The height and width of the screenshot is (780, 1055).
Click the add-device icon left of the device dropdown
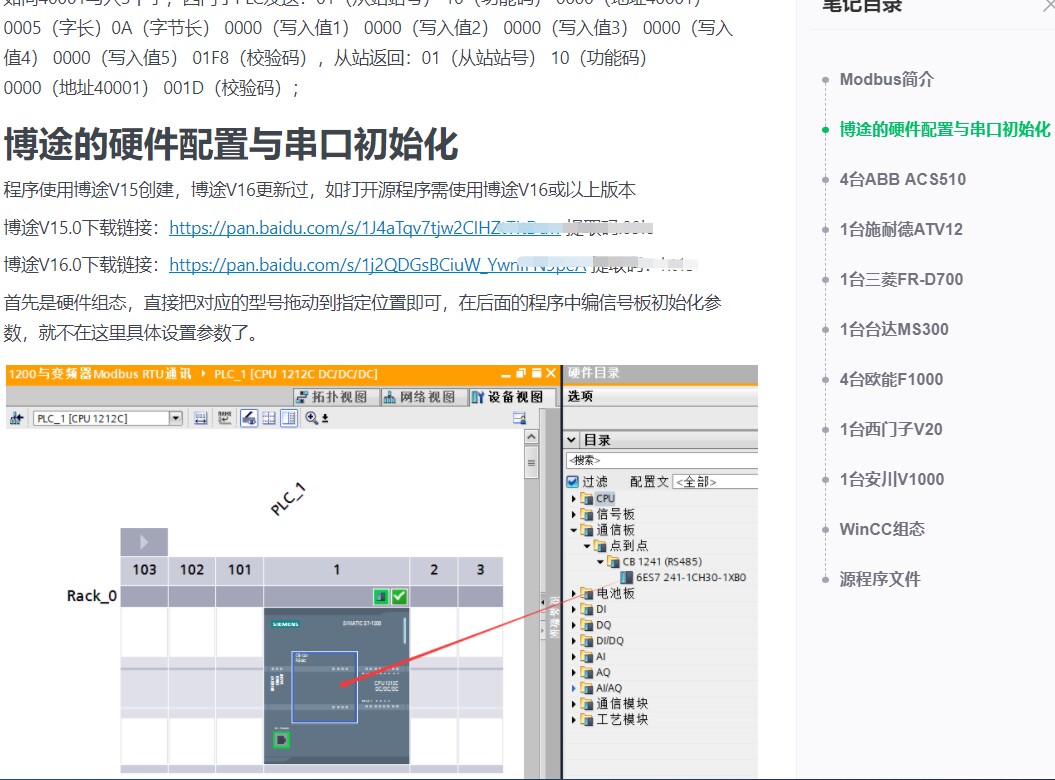[x=17, y=419]
